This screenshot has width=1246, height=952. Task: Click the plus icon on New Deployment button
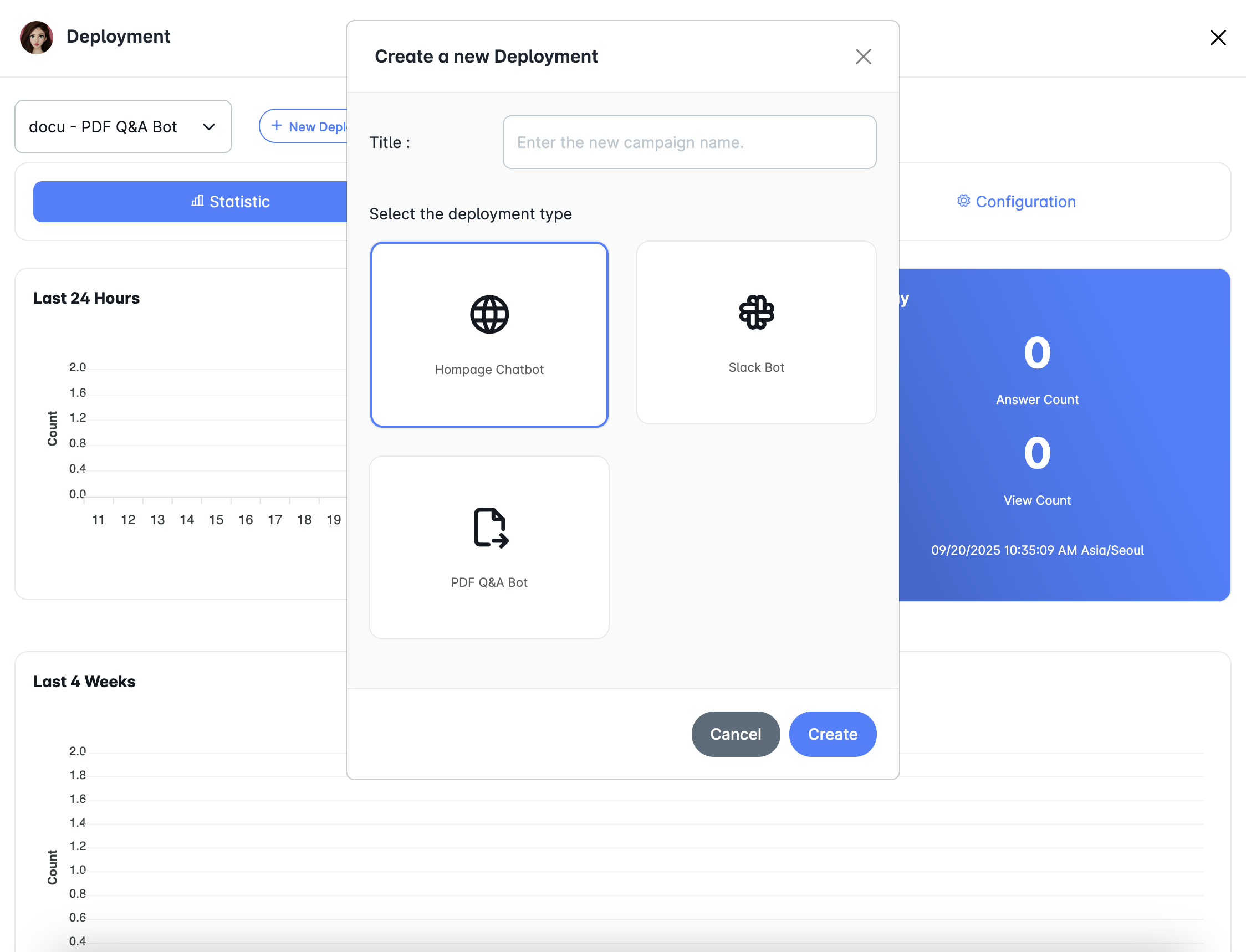click(277, 126)
